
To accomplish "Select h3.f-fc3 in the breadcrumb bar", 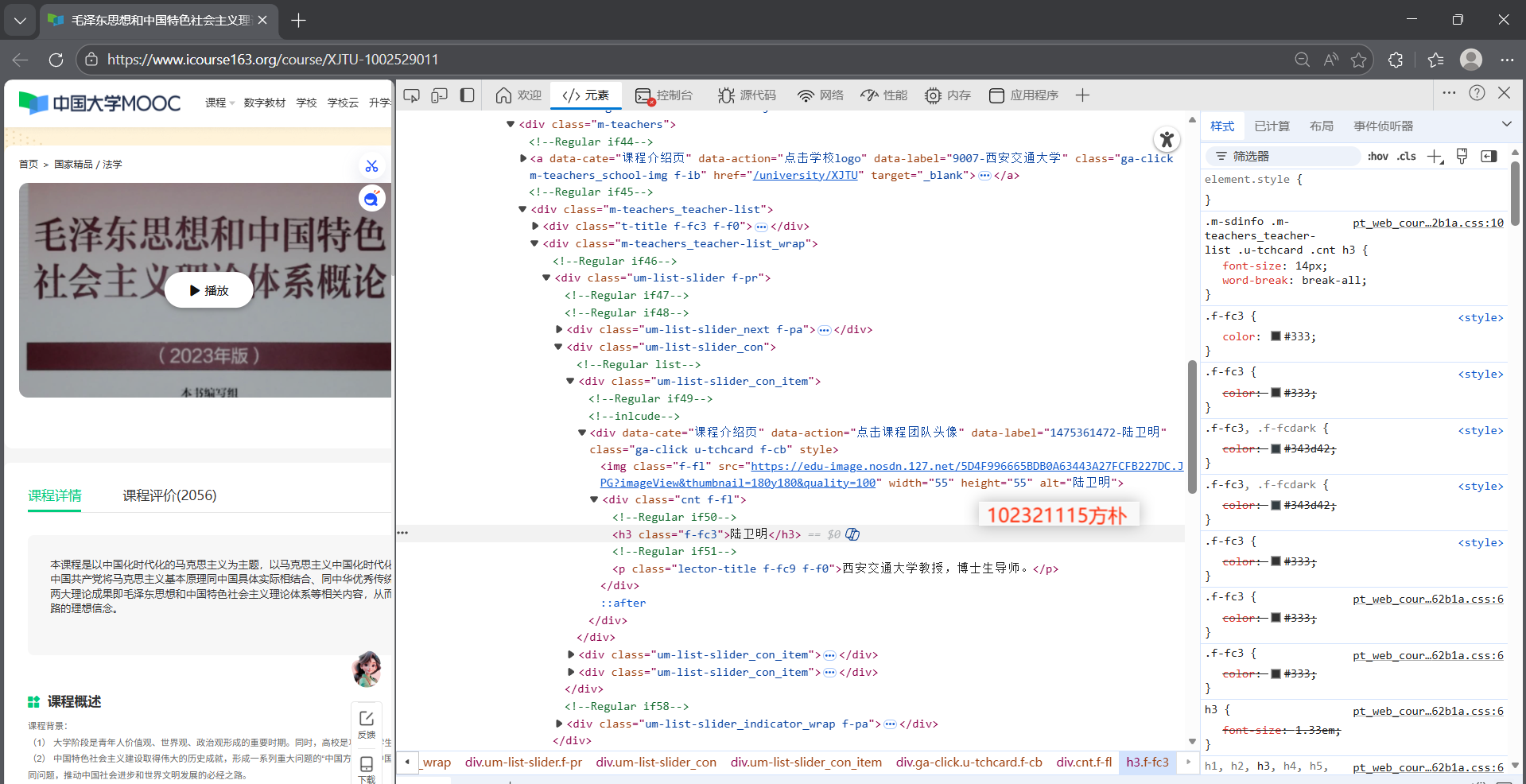I will [x=1147, y=763].
